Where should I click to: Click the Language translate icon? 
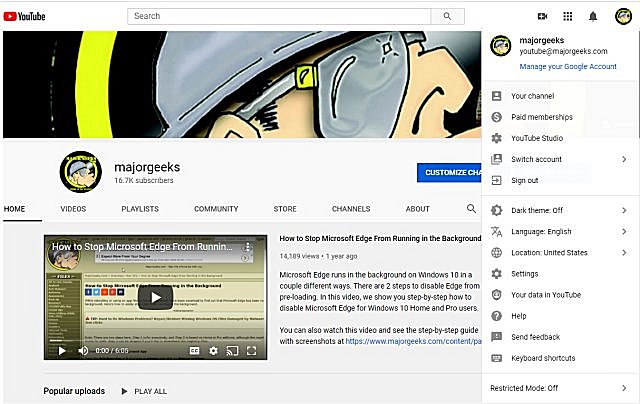(x=496, y=231)
